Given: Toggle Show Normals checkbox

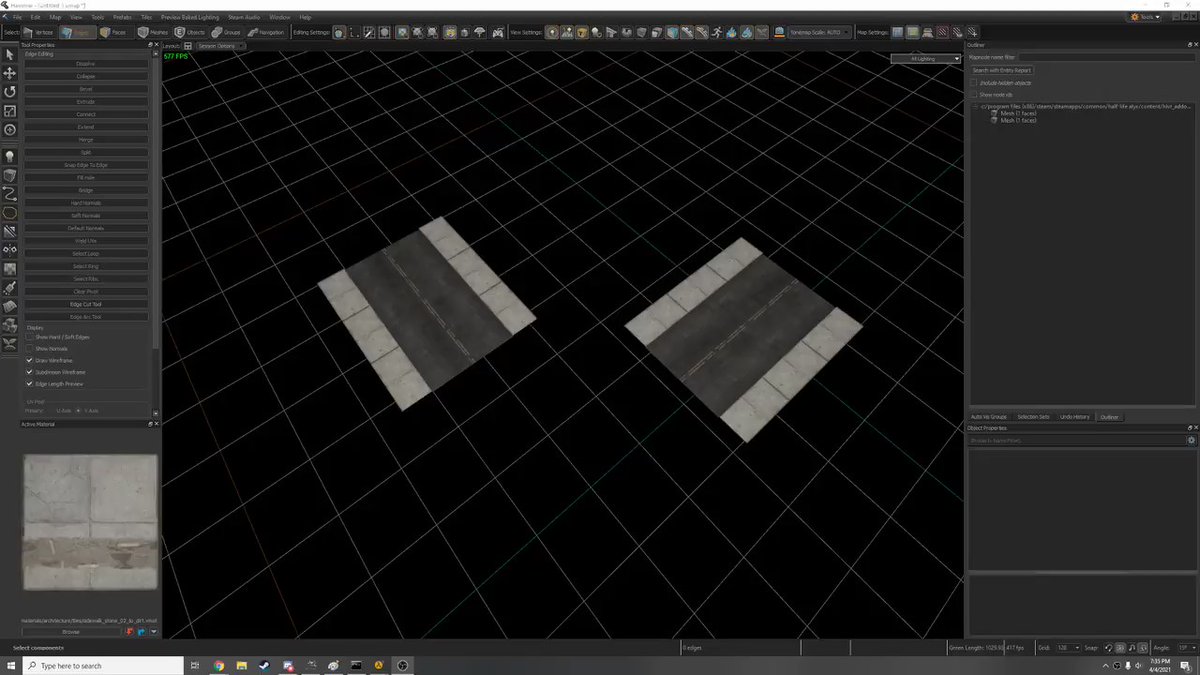Looking at the screenshot, I should point(29,348).
